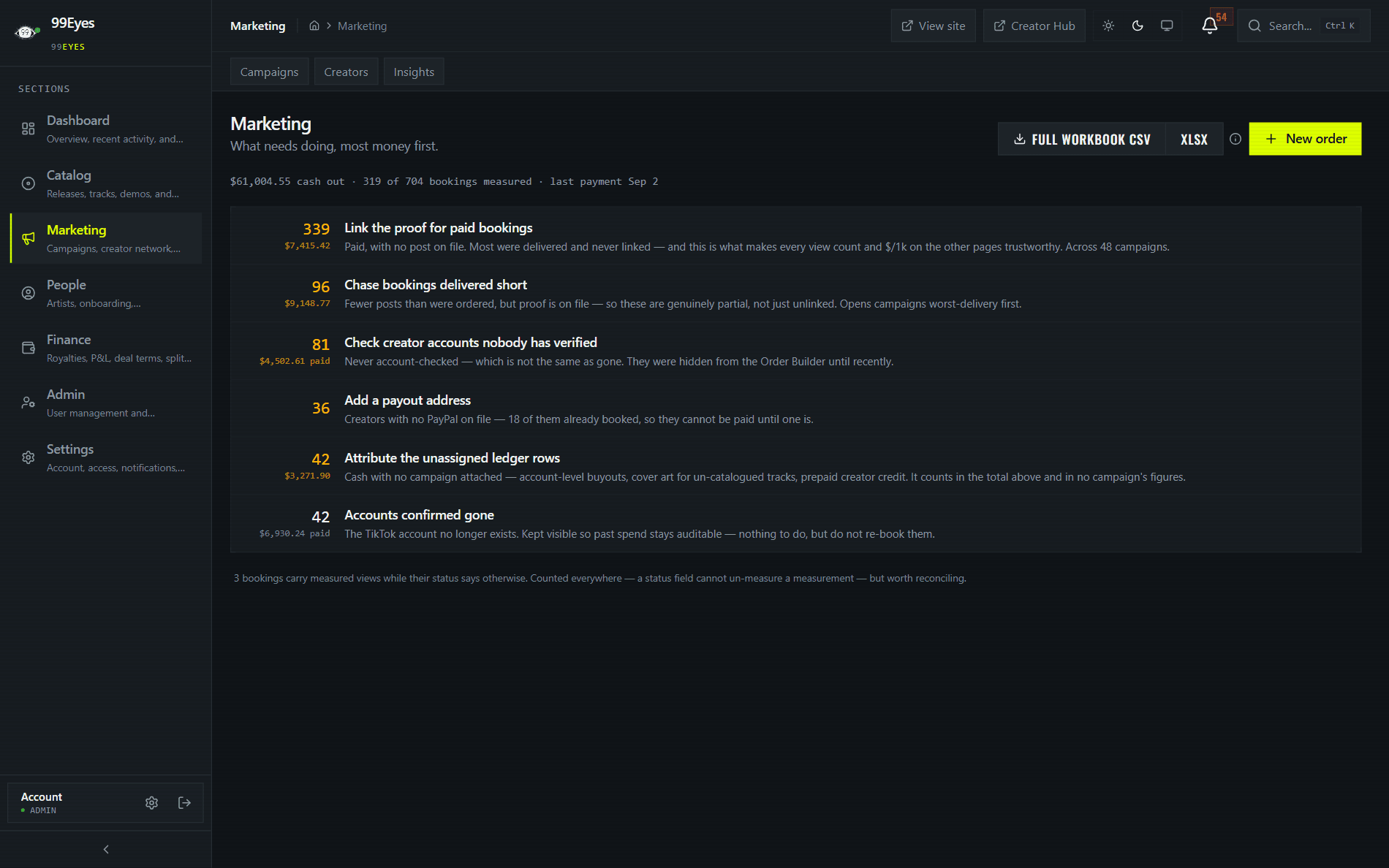Open the Creators tab
The width and height of the screenshot is (1389, 868).
(x=346, y=72)
